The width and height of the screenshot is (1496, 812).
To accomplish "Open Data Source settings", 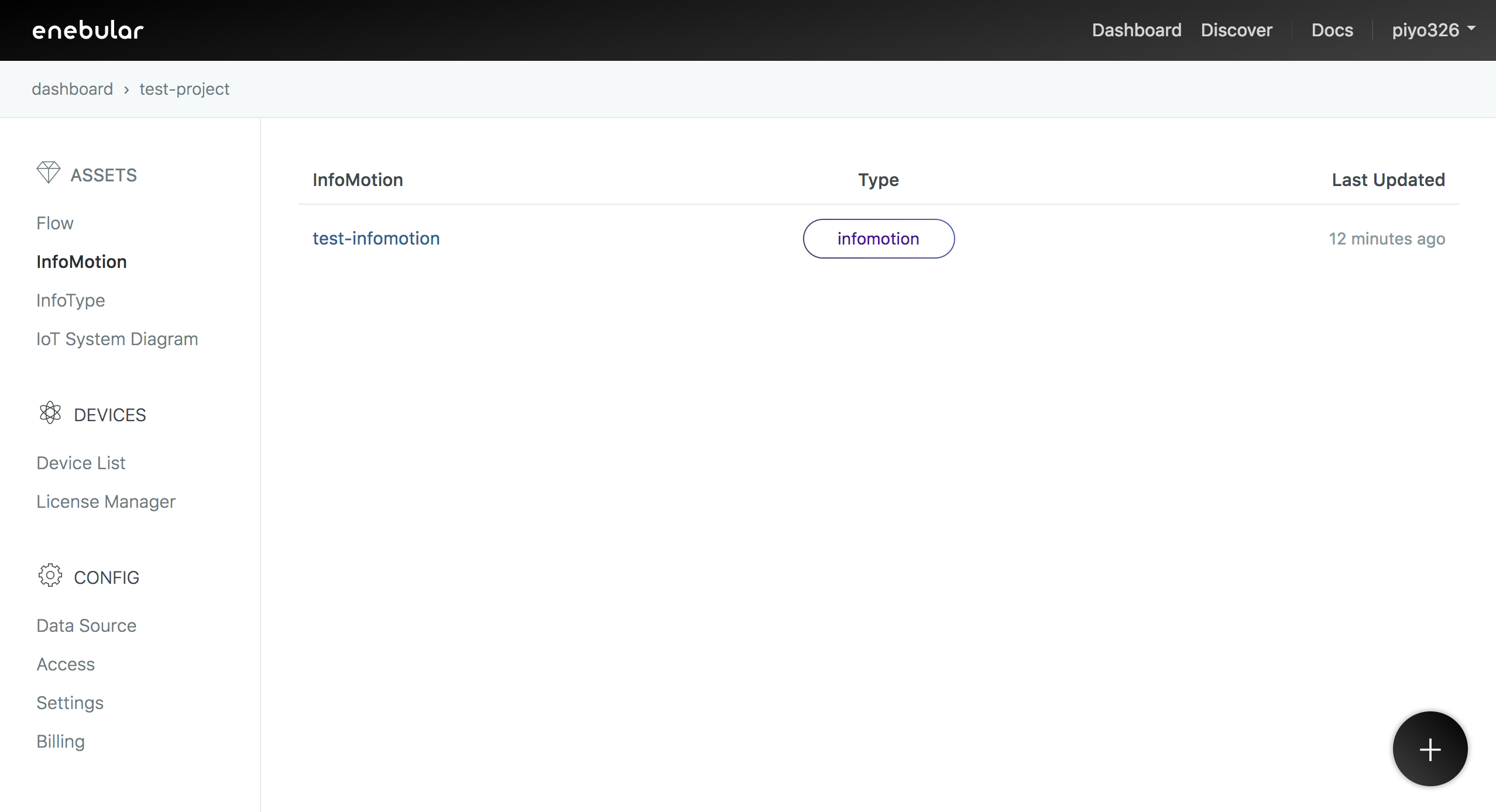I will pos(87,626).
